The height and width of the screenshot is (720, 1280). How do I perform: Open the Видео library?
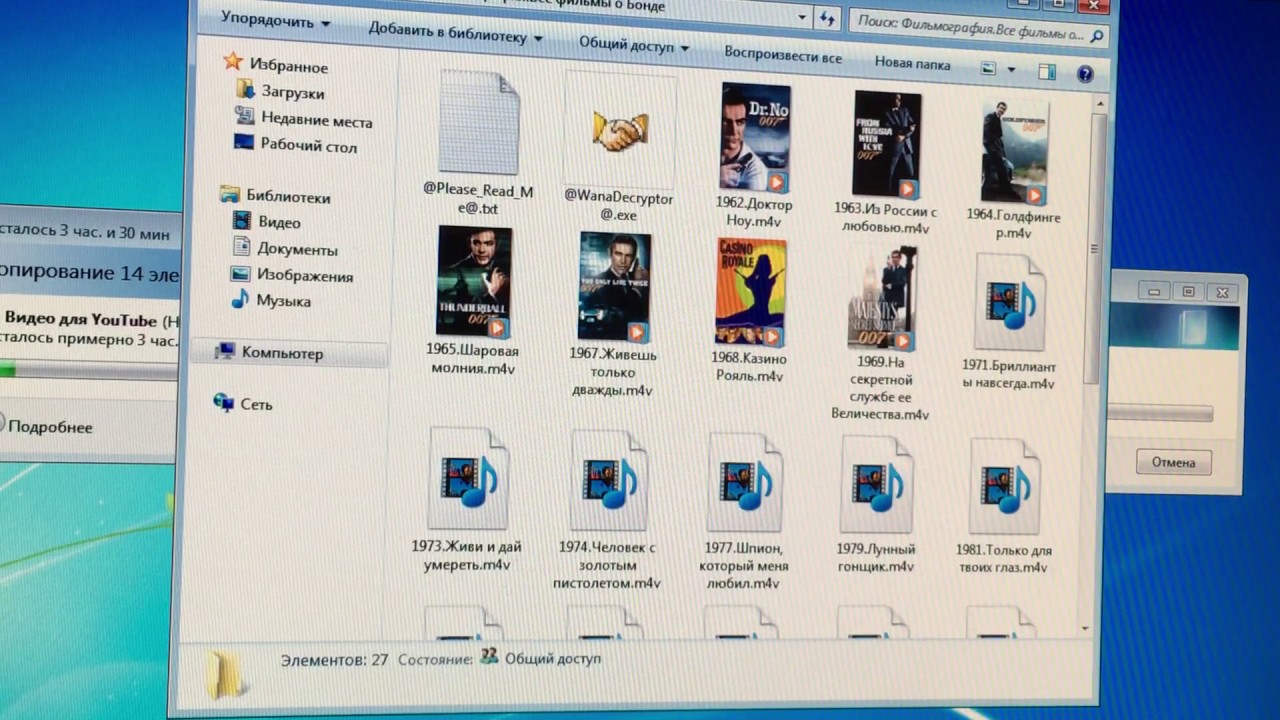pyautogui.click(x=278, y=222)
